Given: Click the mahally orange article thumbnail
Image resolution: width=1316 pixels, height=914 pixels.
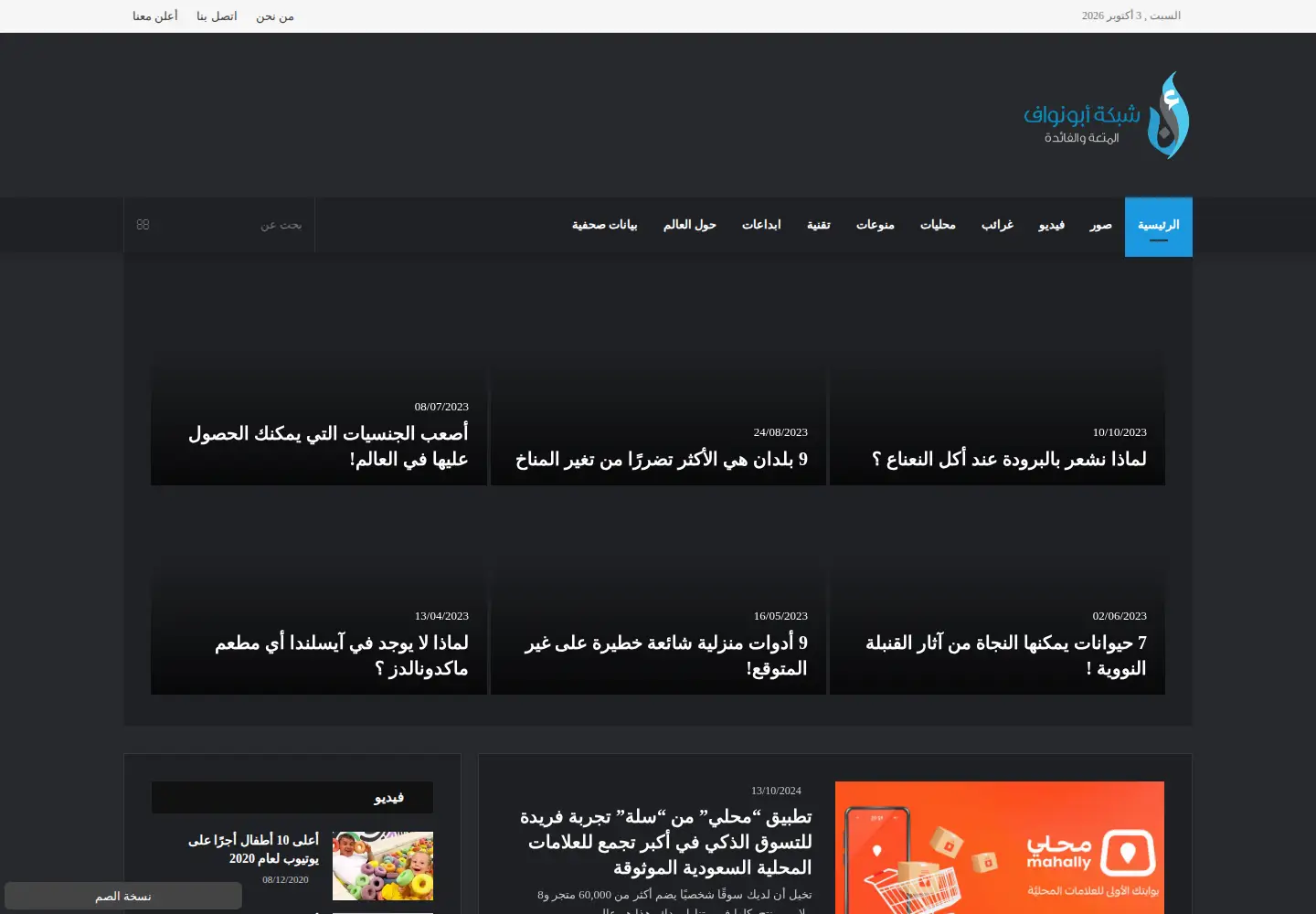Looking at the screenshot, I should coord(1000,847).
